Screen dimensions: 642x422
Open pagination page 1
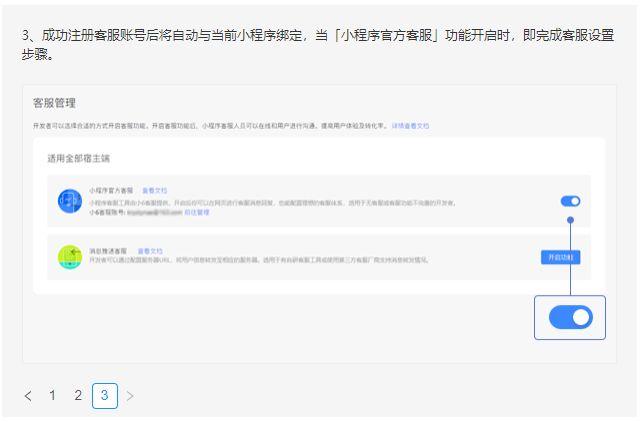[52, 395]
